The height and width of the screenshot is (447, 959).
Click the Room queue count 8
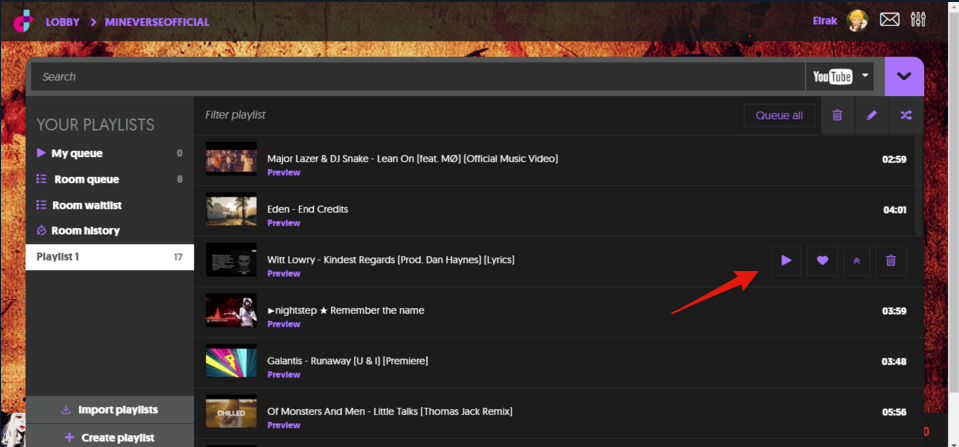tap(179, 179)
